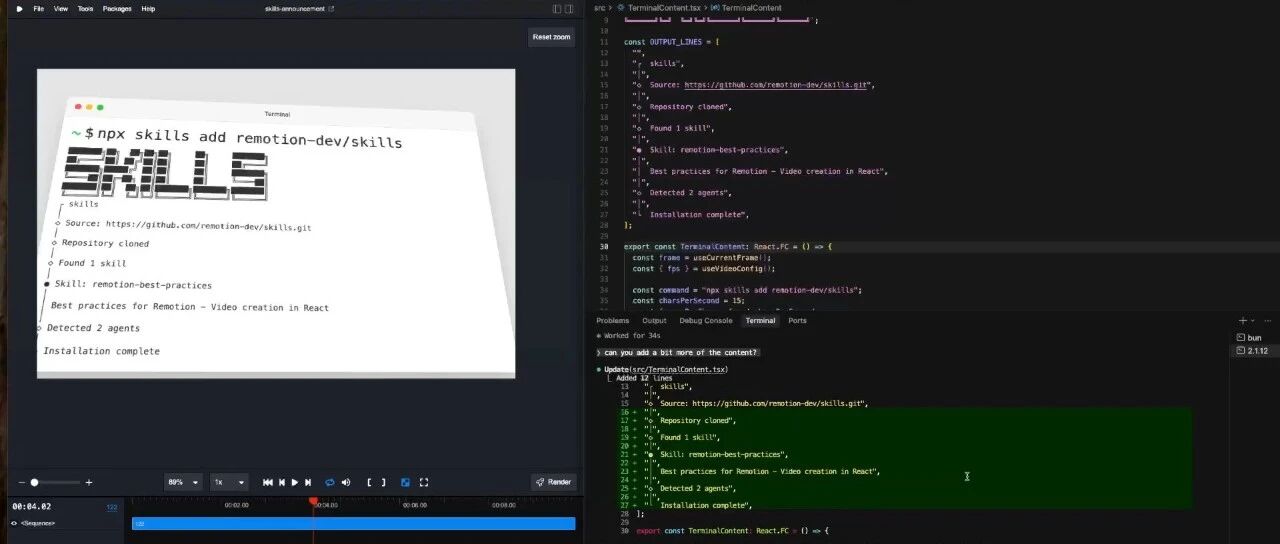This screenshot has width=1280, height=544.
Task: Open the Packages menu in Remotion Studio
Action: point(117,8)
